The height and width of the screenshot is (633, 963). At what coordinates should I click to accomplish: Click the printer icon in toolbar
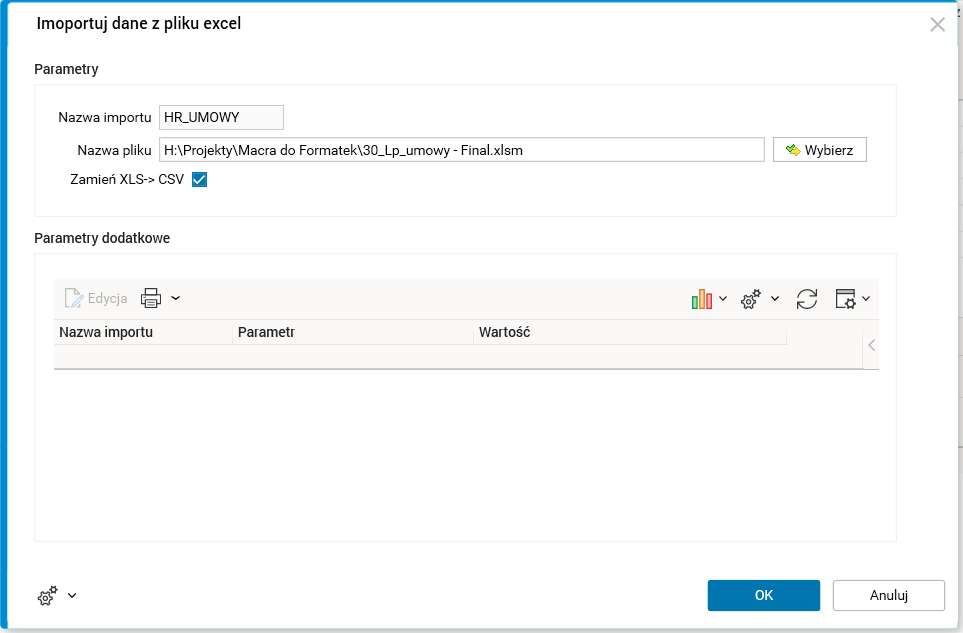[x=151, y=298]
